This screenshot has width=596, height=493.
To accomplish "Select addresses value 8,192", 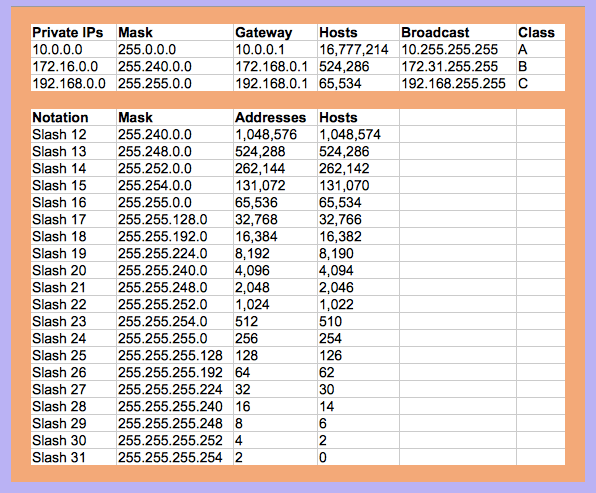I will coord(276,253).
